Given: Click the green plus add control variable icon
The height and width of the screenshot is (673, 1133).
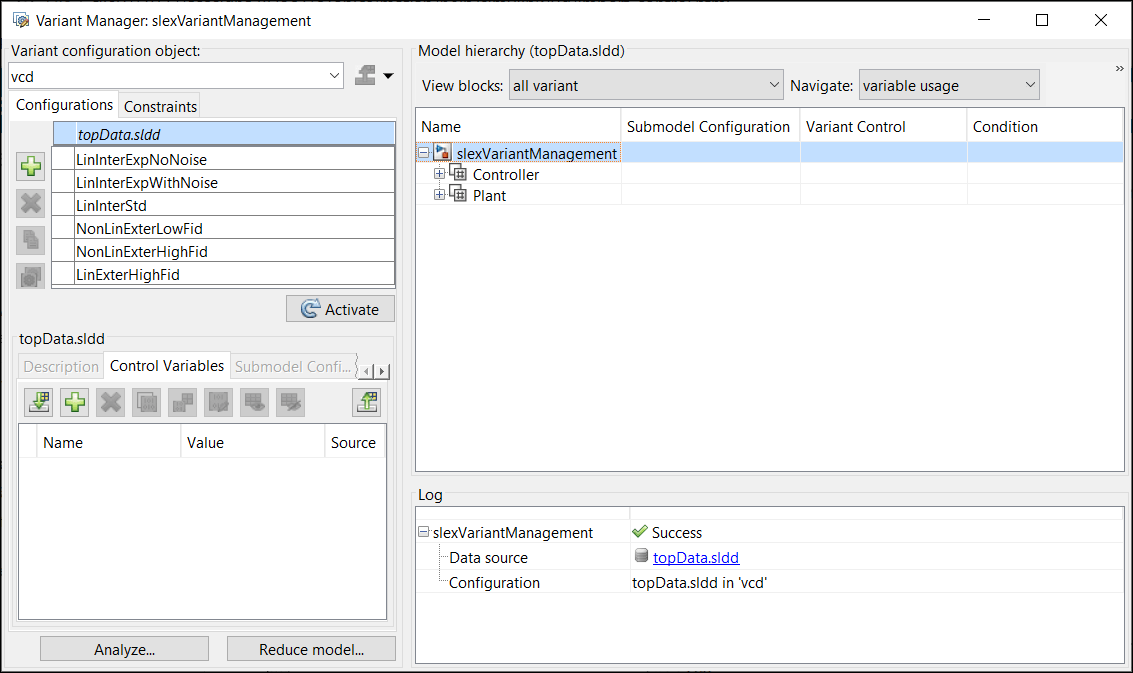Looking at the screenshot, I should pyautogui.click(x=74, y=402).
